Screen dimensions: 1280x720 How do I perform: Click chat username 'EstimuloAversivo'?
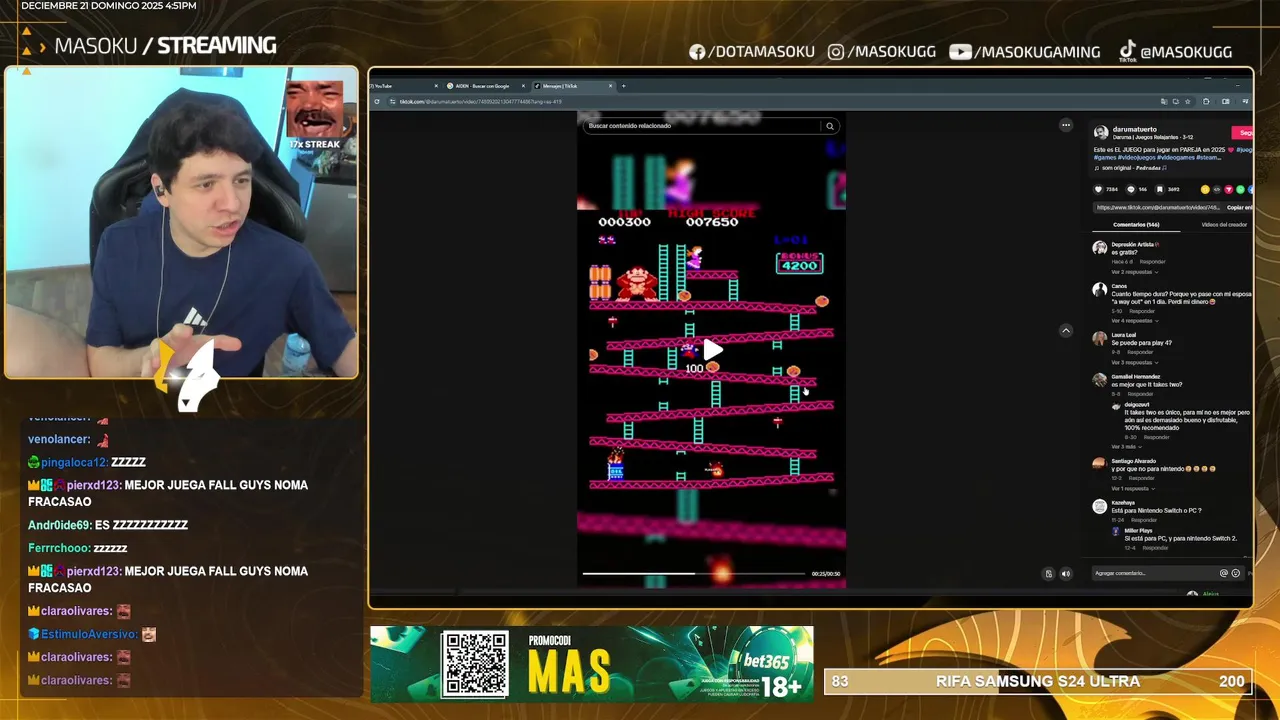point(89,634)
